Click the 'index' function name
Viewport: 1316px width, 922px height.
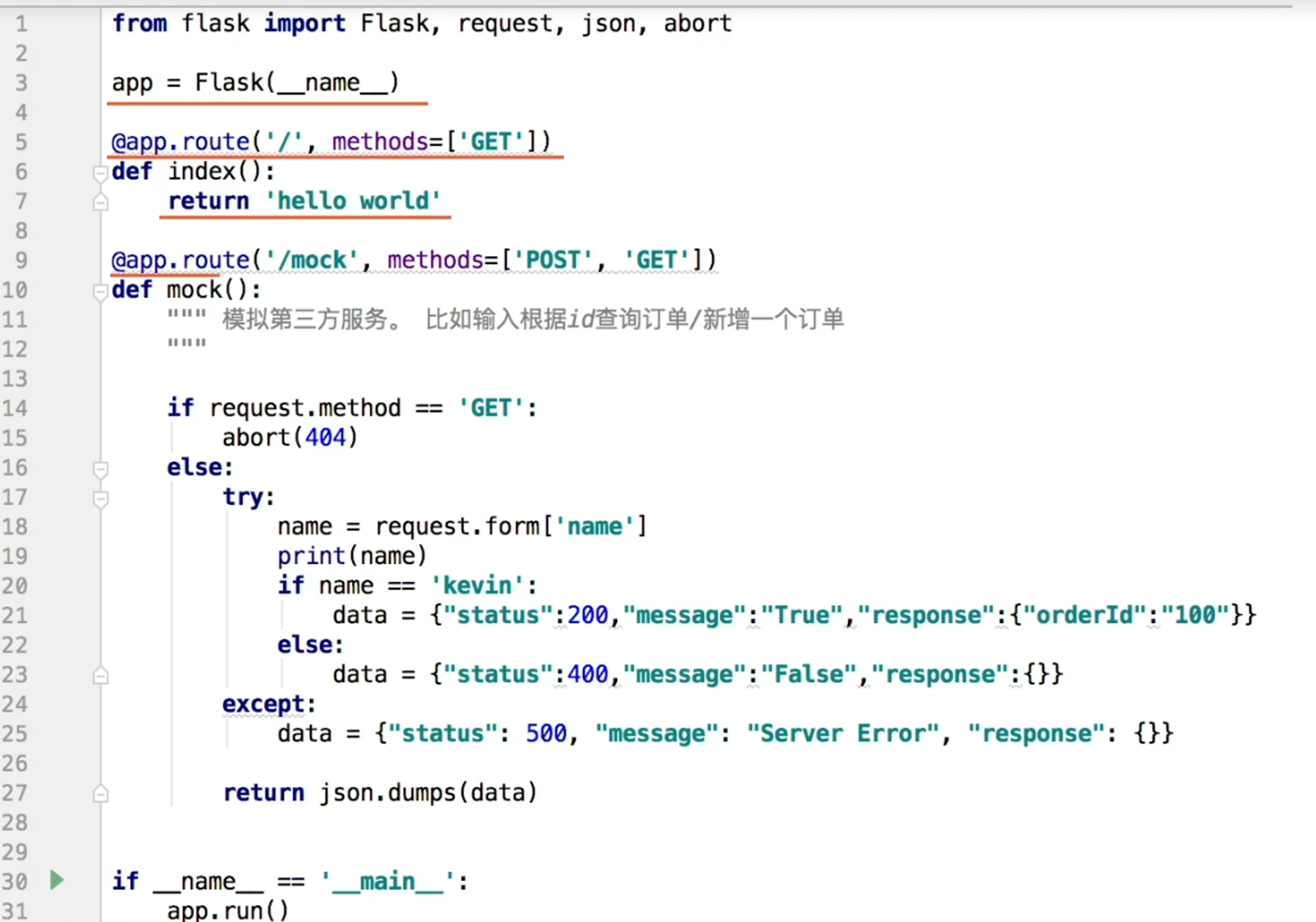tap(201, 172)
